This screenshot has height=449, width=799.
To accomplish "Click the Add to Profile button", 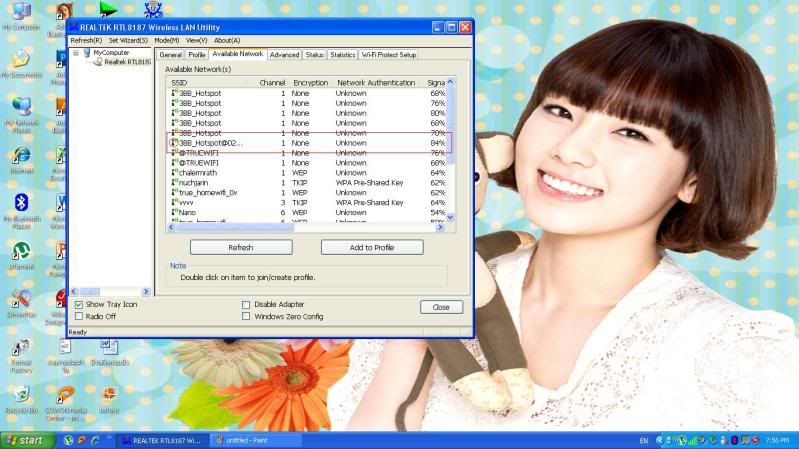I will coord(372,247).
